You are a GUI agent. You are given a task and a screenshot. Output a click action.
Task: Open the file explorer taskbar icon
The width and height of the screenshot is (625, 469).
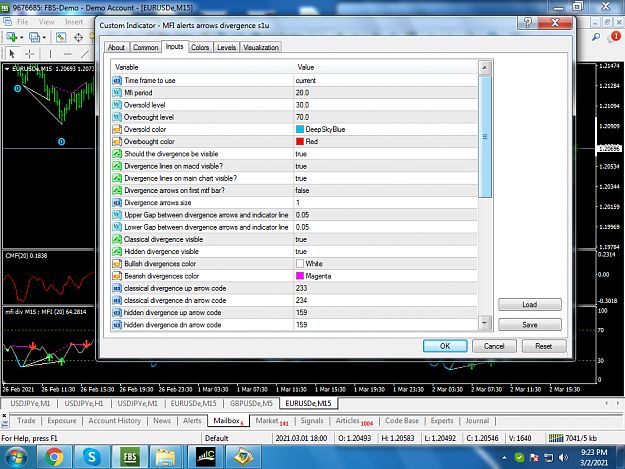(x=165, y=457)
